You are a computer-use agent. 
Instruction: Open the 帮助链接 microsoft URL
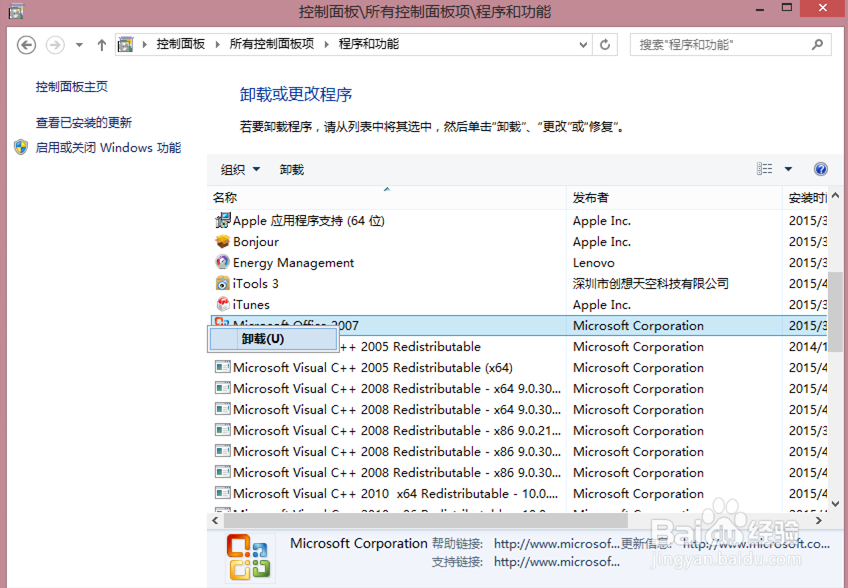(556, 544)
